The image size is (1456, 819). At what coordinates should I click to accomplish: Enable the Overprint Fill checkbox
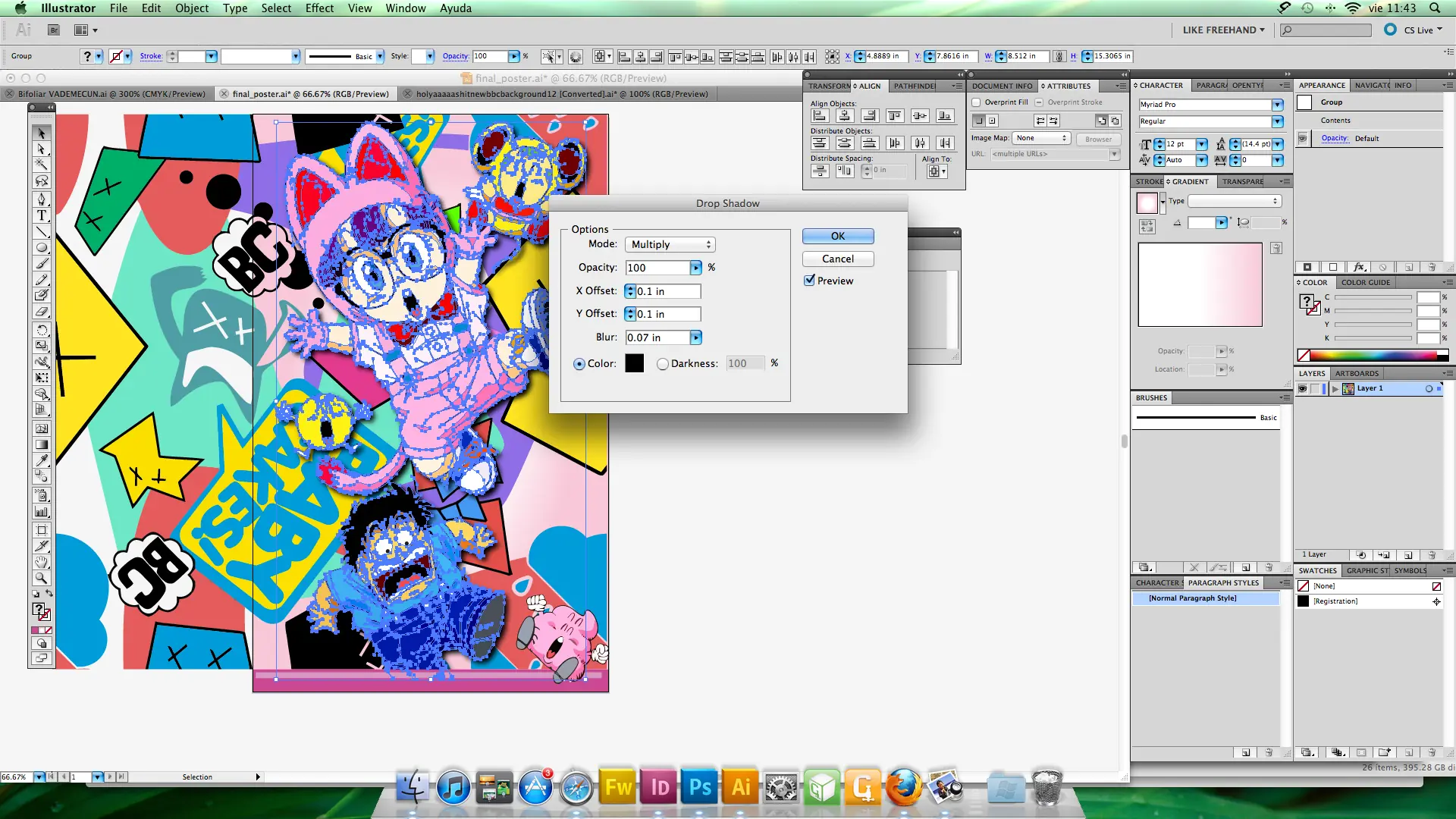[977, 102]
